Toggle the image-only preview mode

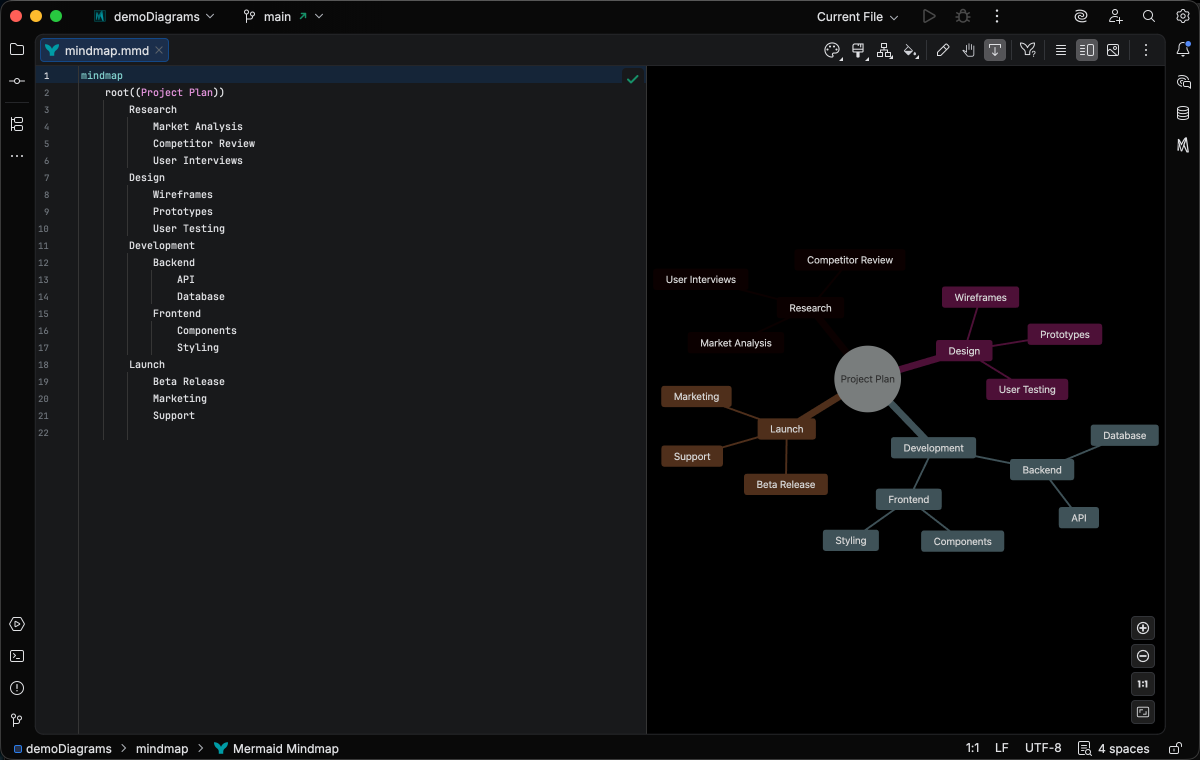(1112, 49)
